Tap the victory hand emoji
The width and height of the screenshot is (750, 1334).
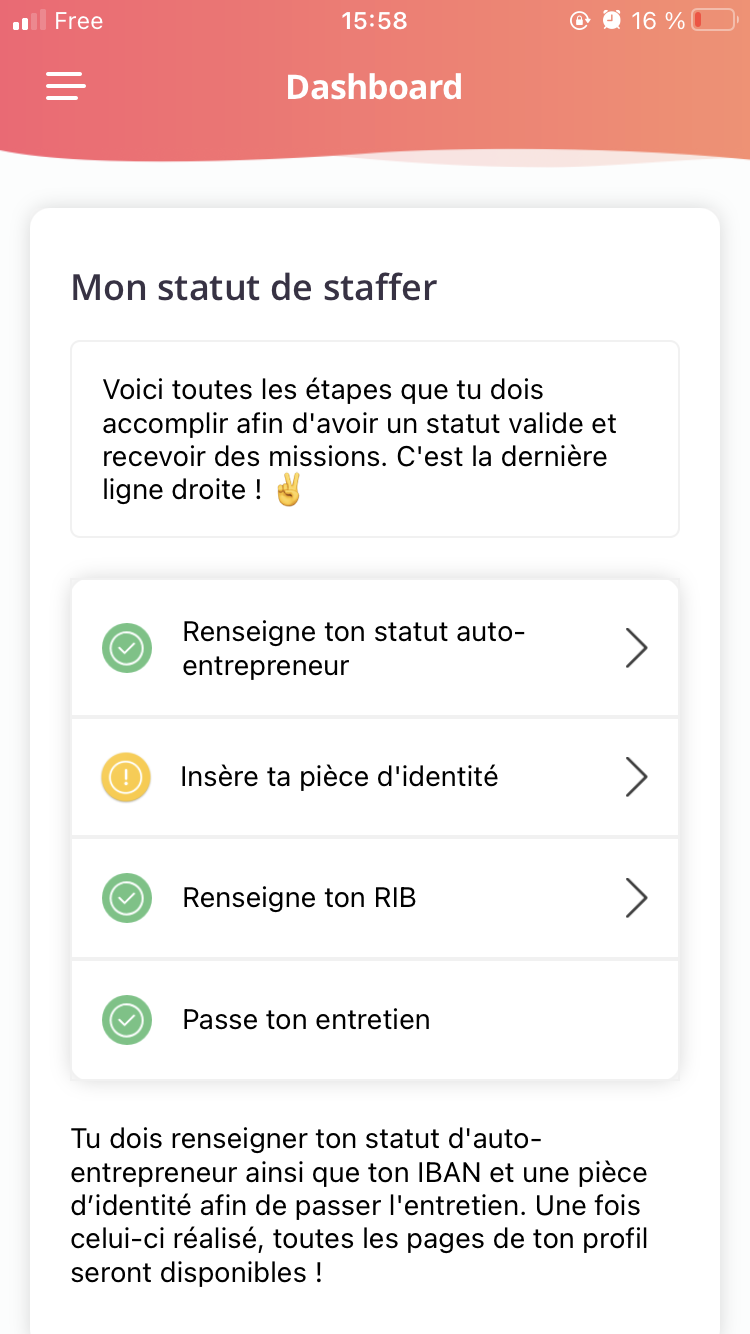(x=287, y=491)
